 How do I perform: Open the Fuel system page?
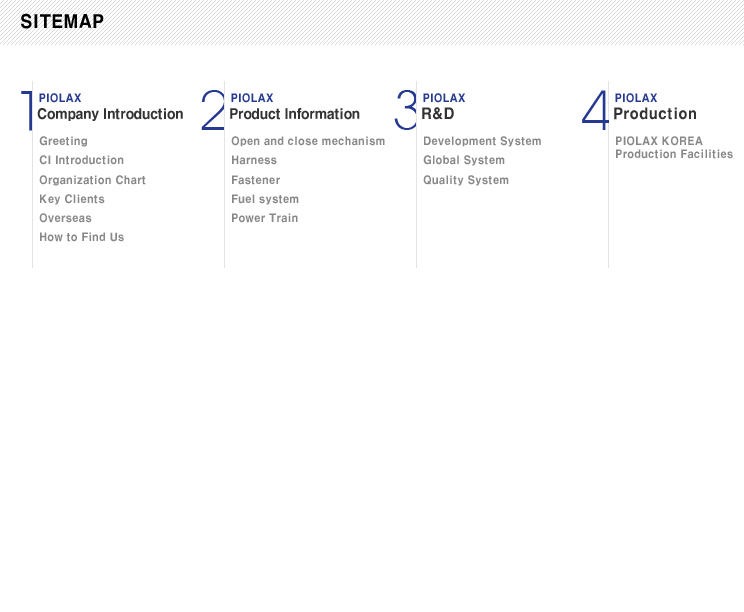click(x=265, y=199)
